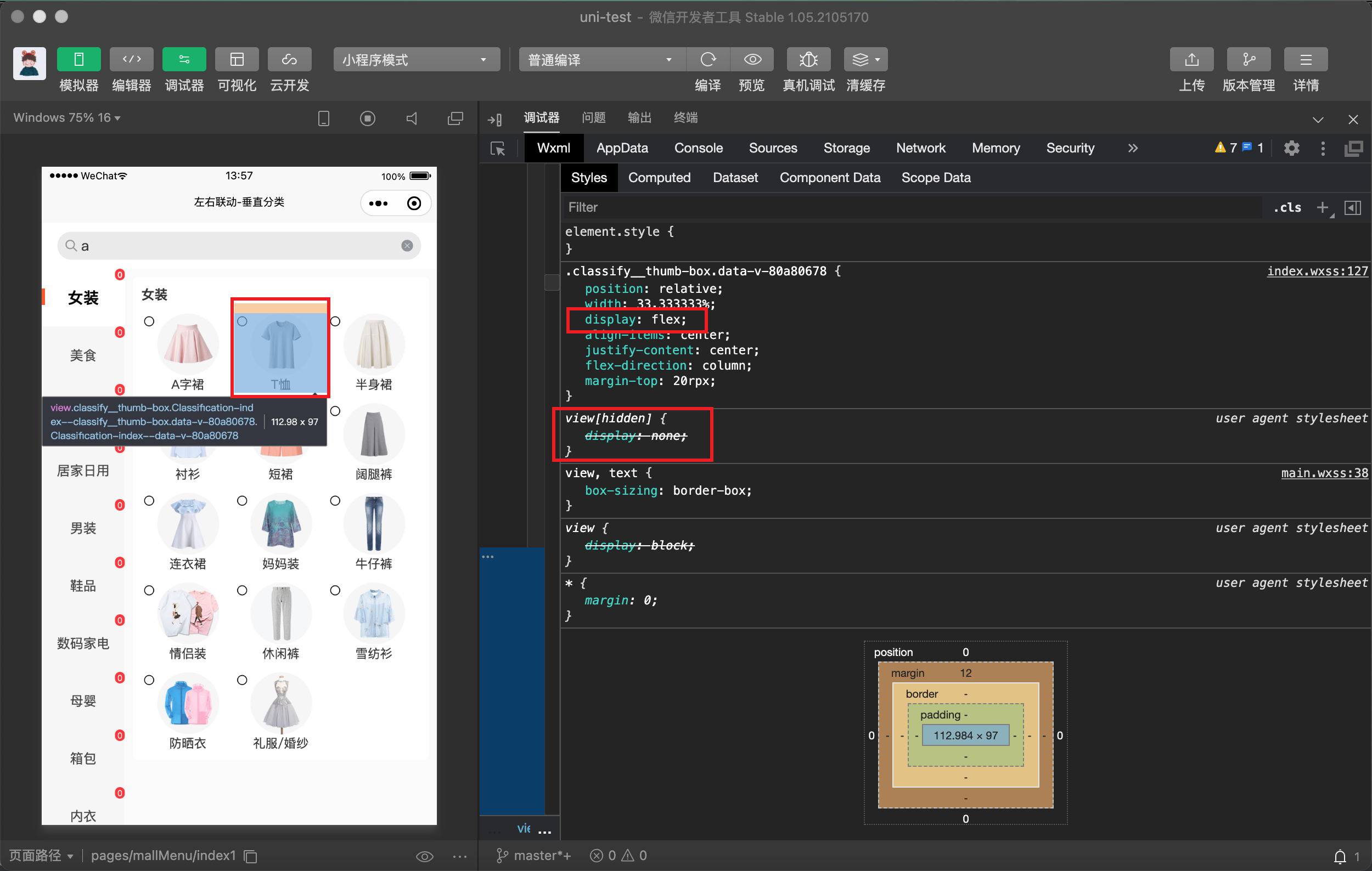Screen dimensions: 1372x871
Task: Toggle the editor (编辑器) code icon
Action: (x=132, y=59)
